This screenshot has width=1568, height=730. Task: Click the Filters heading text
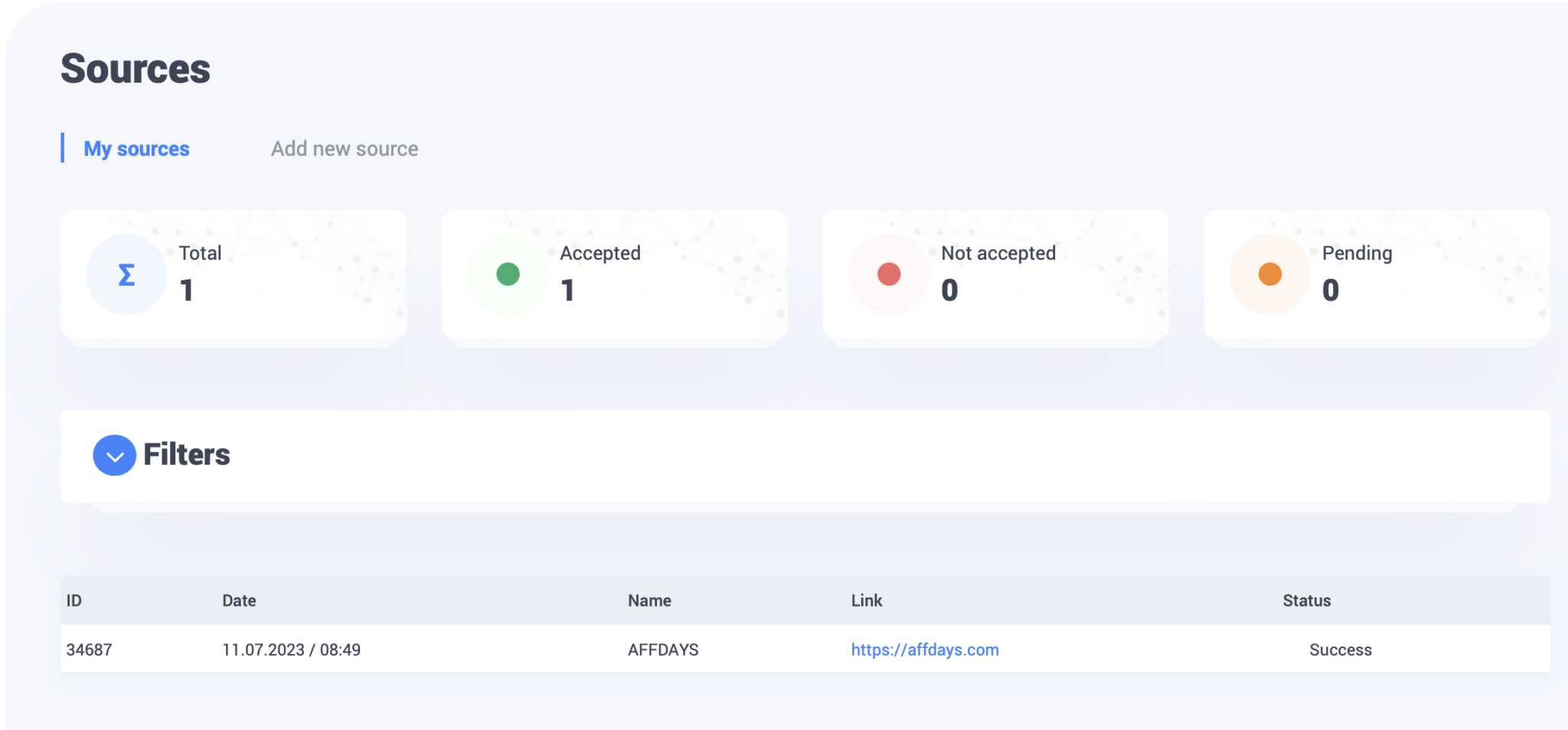[187, 454]
